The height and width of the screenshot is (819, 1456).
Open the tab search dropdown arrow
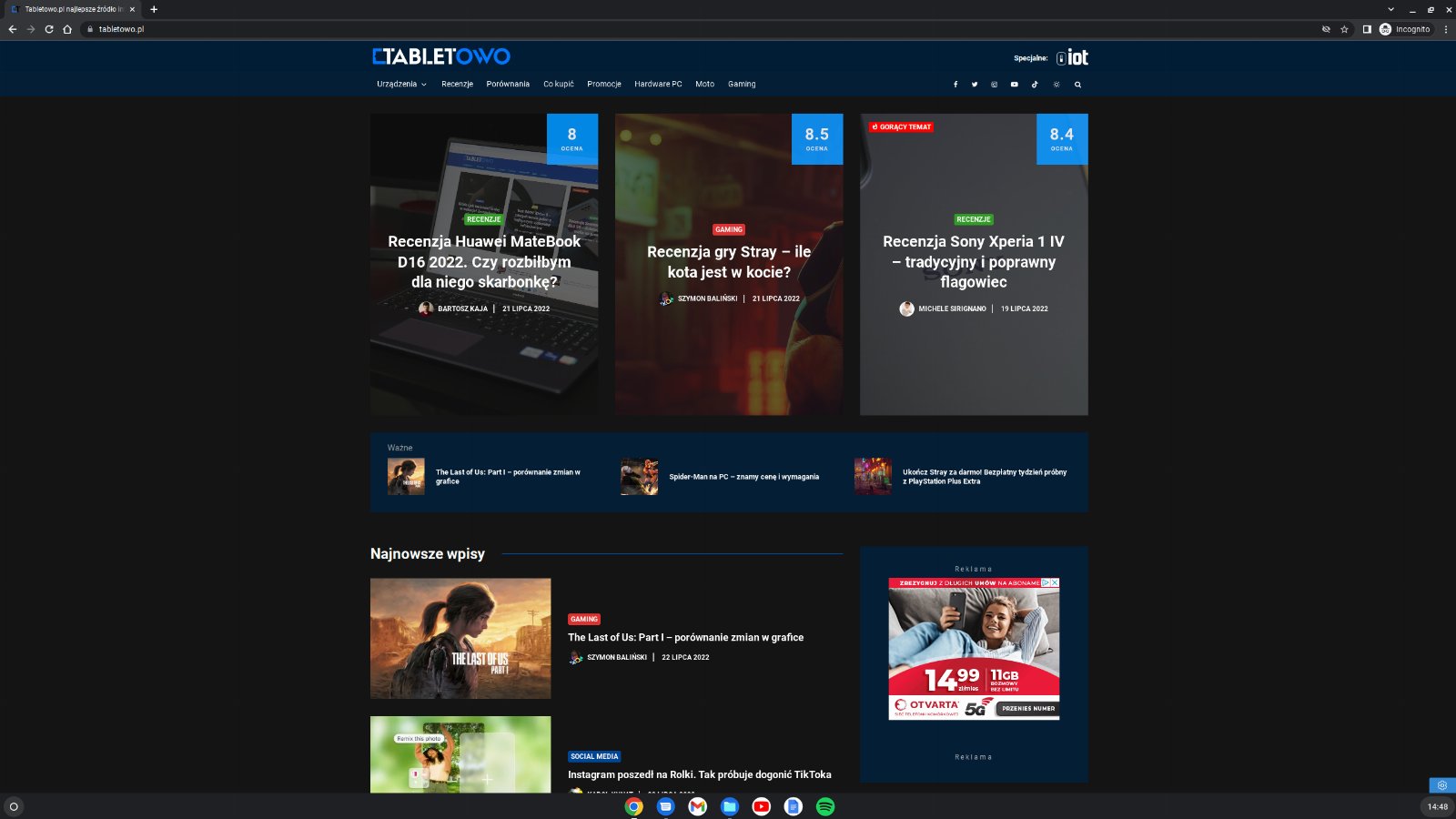(1390, 9)
